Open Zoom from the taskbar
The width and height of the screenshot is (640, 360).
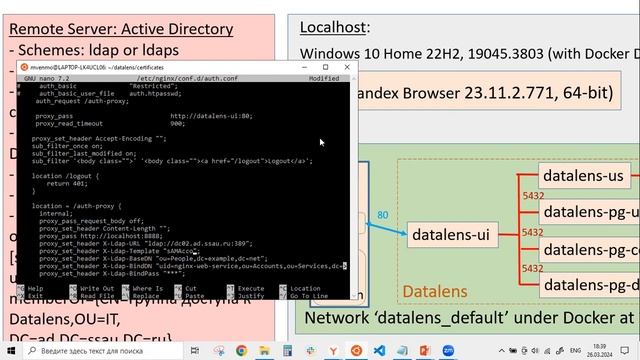[x=448, y=351]
